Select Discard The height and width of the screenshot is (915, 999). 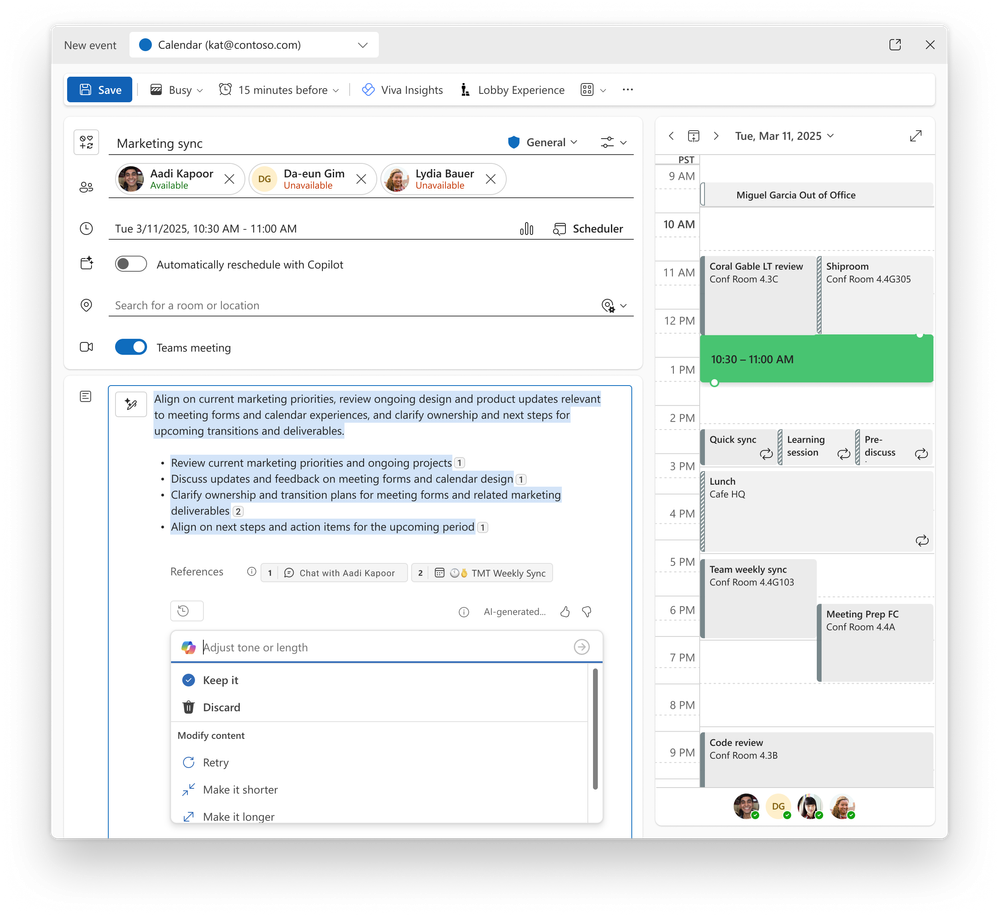tap(380, 707)
